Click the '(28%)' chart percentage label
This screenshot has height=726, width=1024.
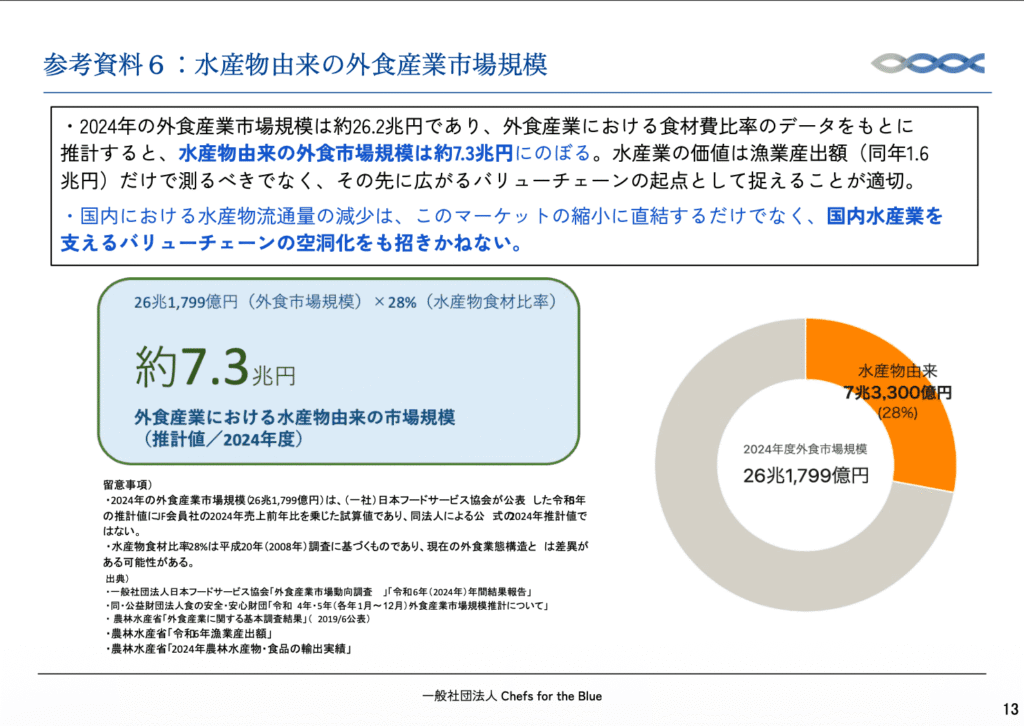(898, 413)
